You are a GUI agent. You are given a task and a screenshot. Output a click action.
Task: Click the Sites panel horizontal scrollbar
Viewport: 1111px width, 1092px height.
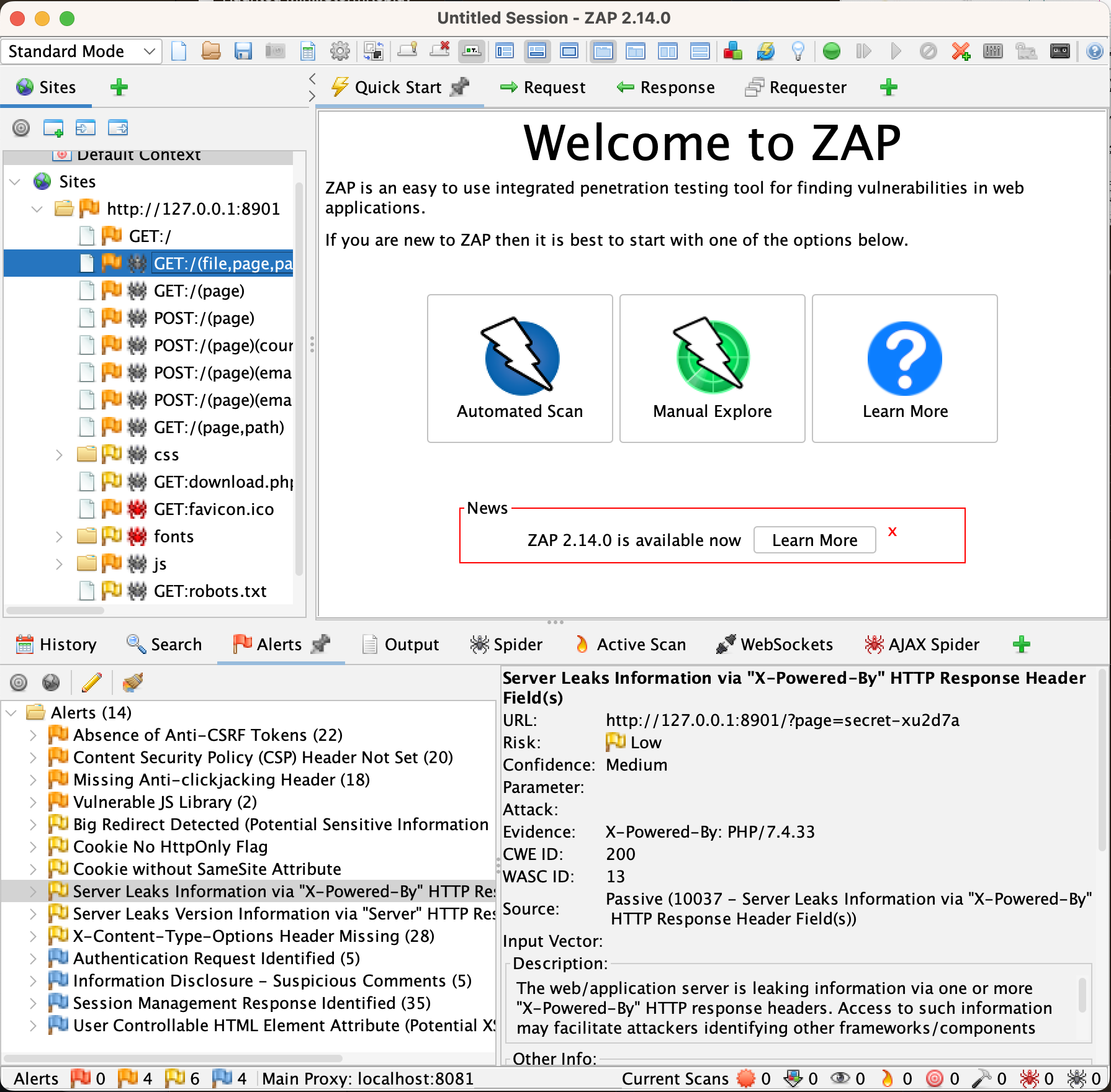click(x=56, y=611)
